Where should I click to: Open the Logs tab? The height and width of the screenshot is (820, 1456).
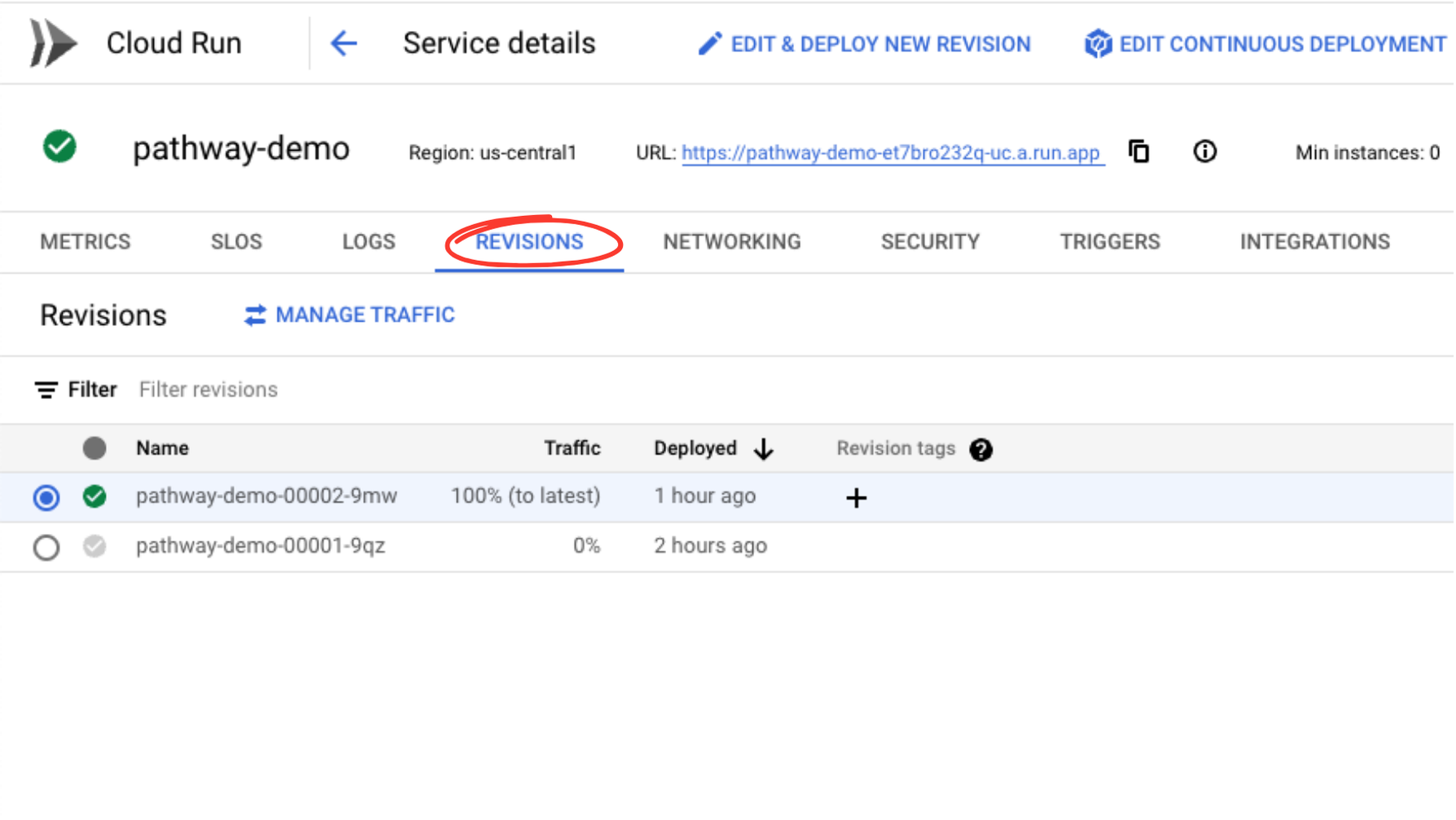point(368,242)
